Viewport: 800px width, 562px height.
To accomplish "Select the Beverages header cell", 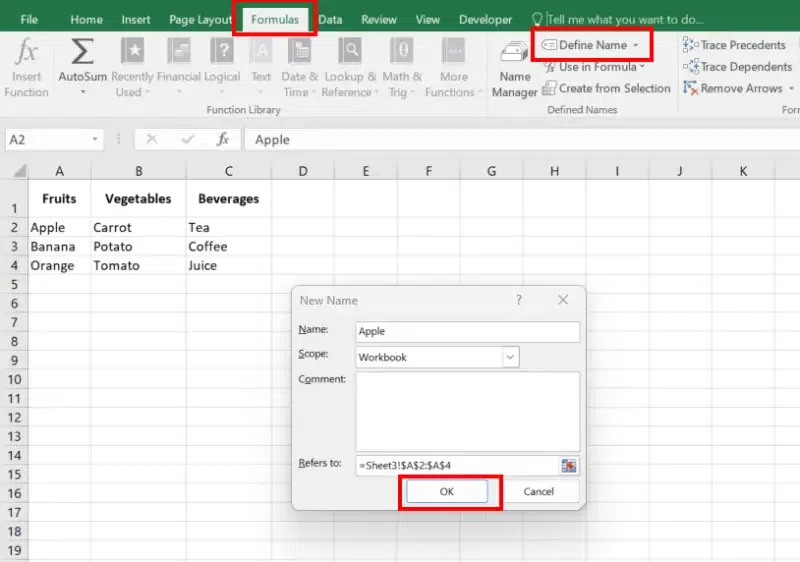I will [229, 199].
